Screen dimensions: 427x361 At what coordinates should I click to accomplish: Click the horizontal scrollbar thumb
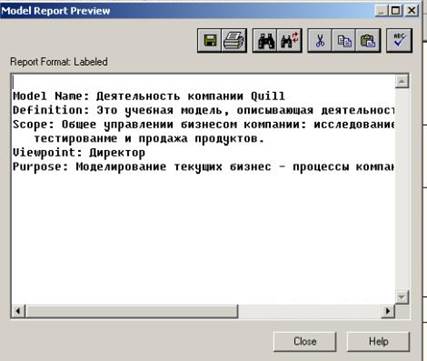132,311
